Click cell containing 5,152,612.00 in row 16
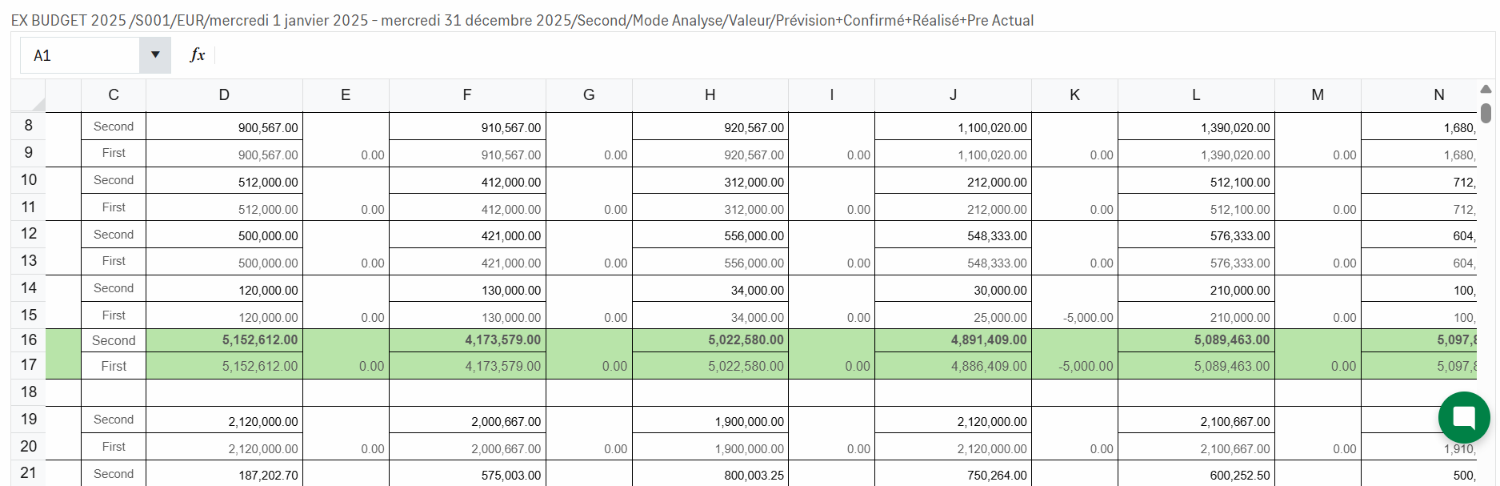 coord(224,340)
